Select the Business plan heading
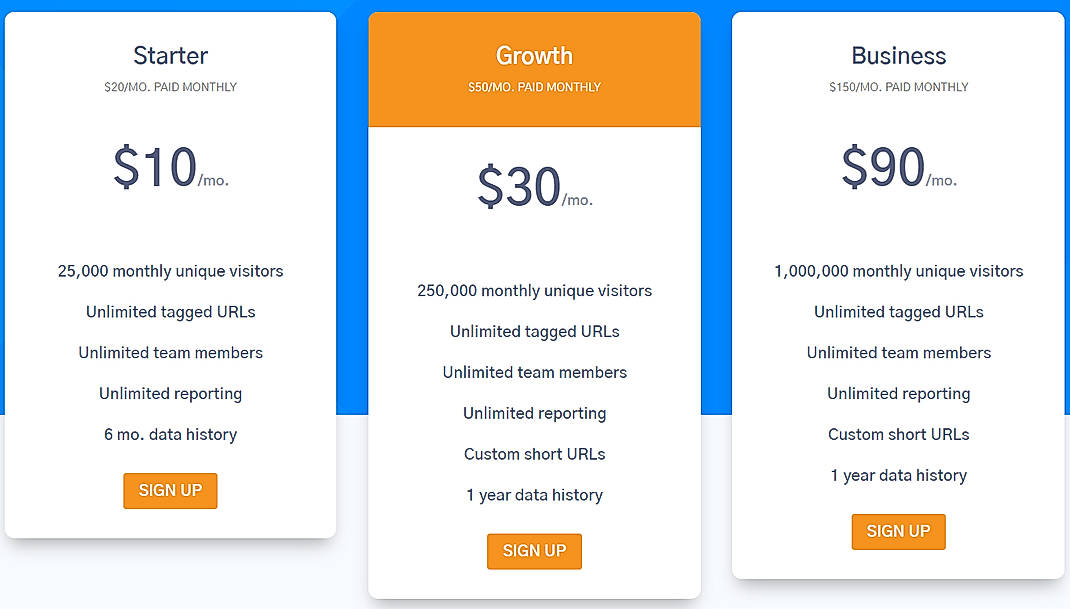Viewport: 1070px width, 609px height. [x=898, y=56]
